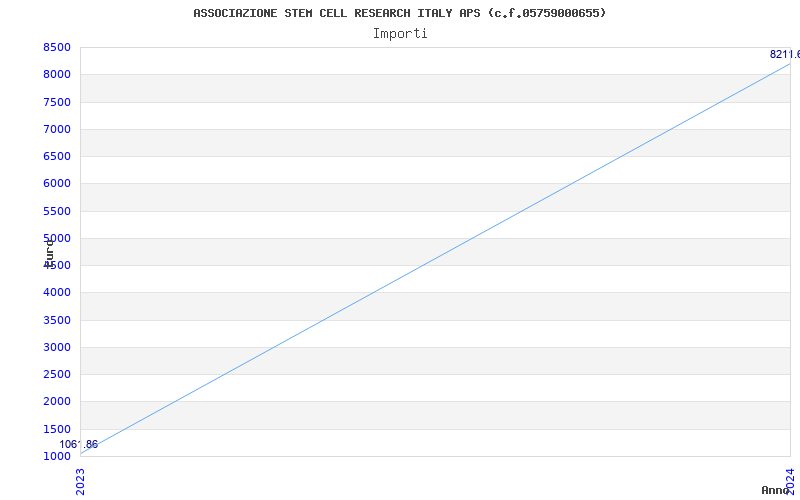Click the 2023 x-axis year label
800x500 pixels.
coord(80,482)
